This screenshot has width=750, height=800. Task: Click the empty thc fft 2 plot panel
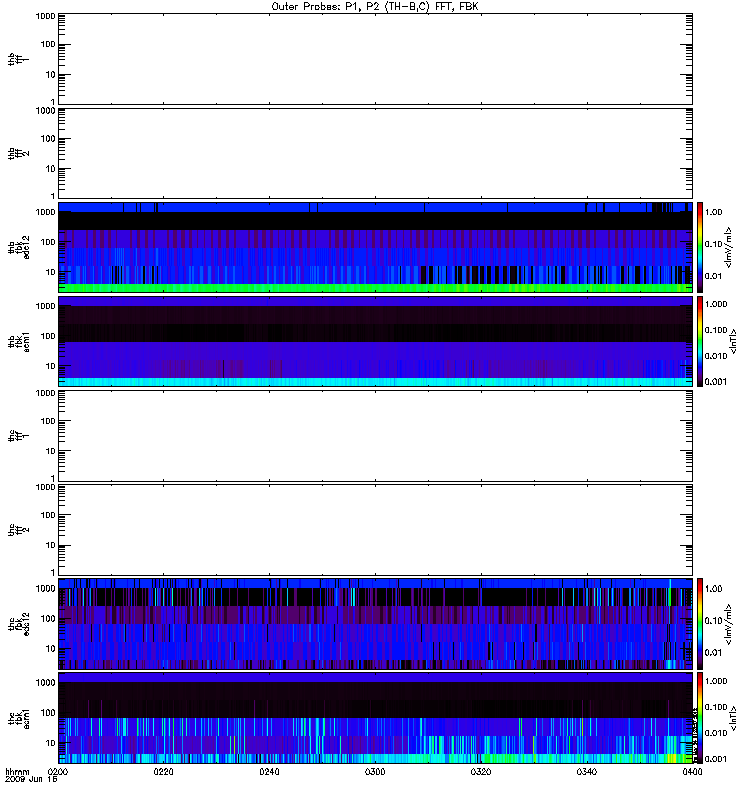coord(375,530)
